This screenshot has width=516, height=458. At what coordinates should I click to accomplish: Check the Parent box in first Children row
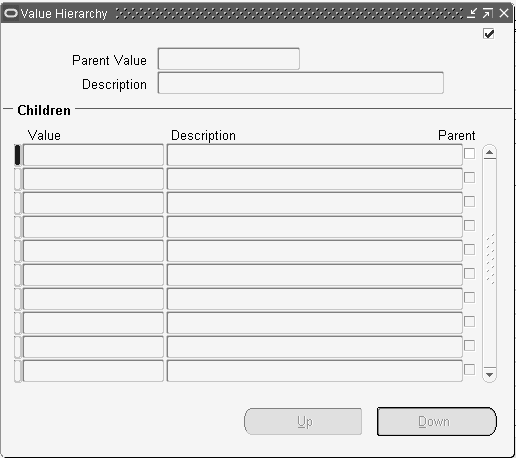coord(469,154)
